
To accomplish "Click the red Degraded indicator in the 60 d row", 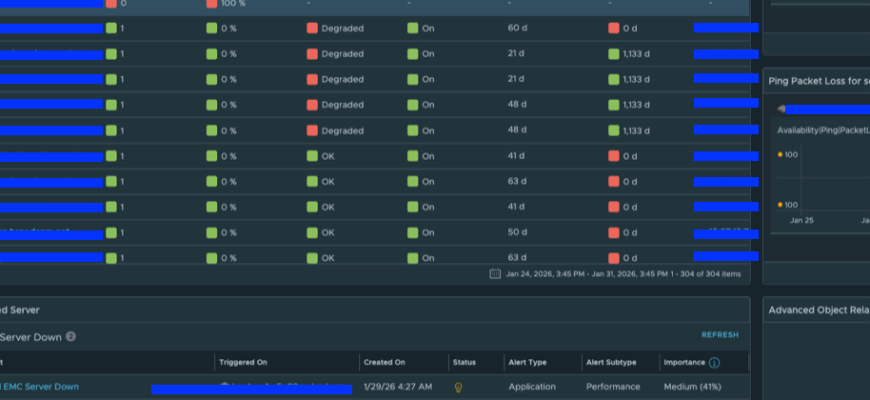I will tap(312, 28).
